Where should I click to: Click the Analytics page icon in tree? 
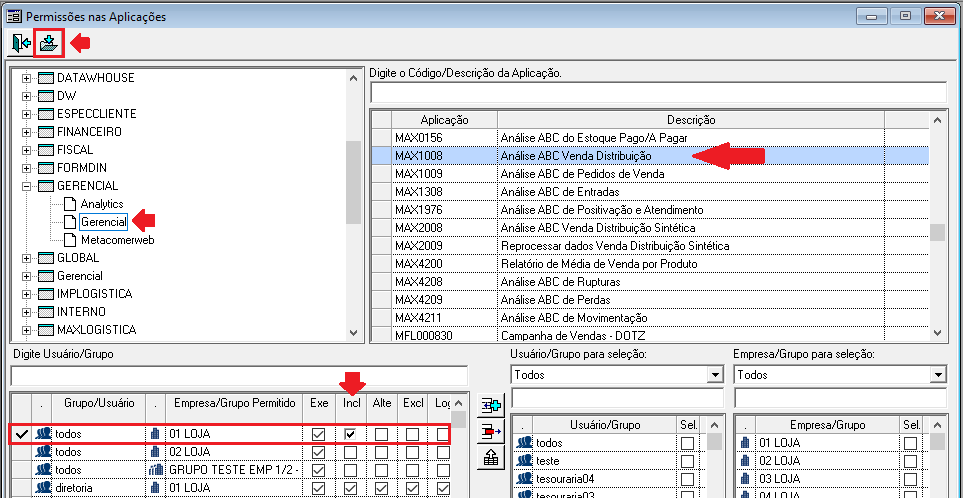tap(71, 203)
